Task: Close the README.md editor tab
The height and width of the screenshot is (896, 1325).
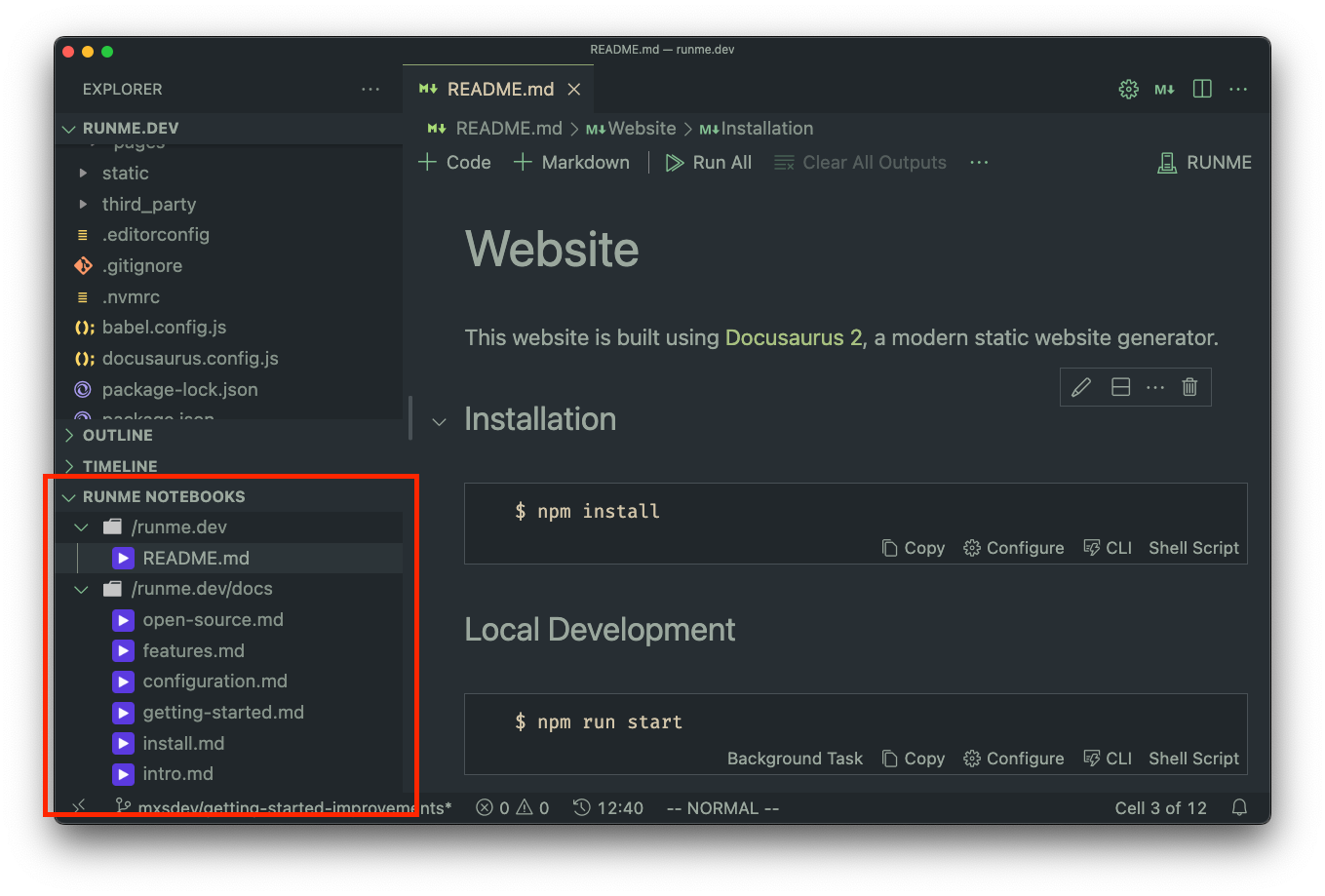Action: (574, 89)
